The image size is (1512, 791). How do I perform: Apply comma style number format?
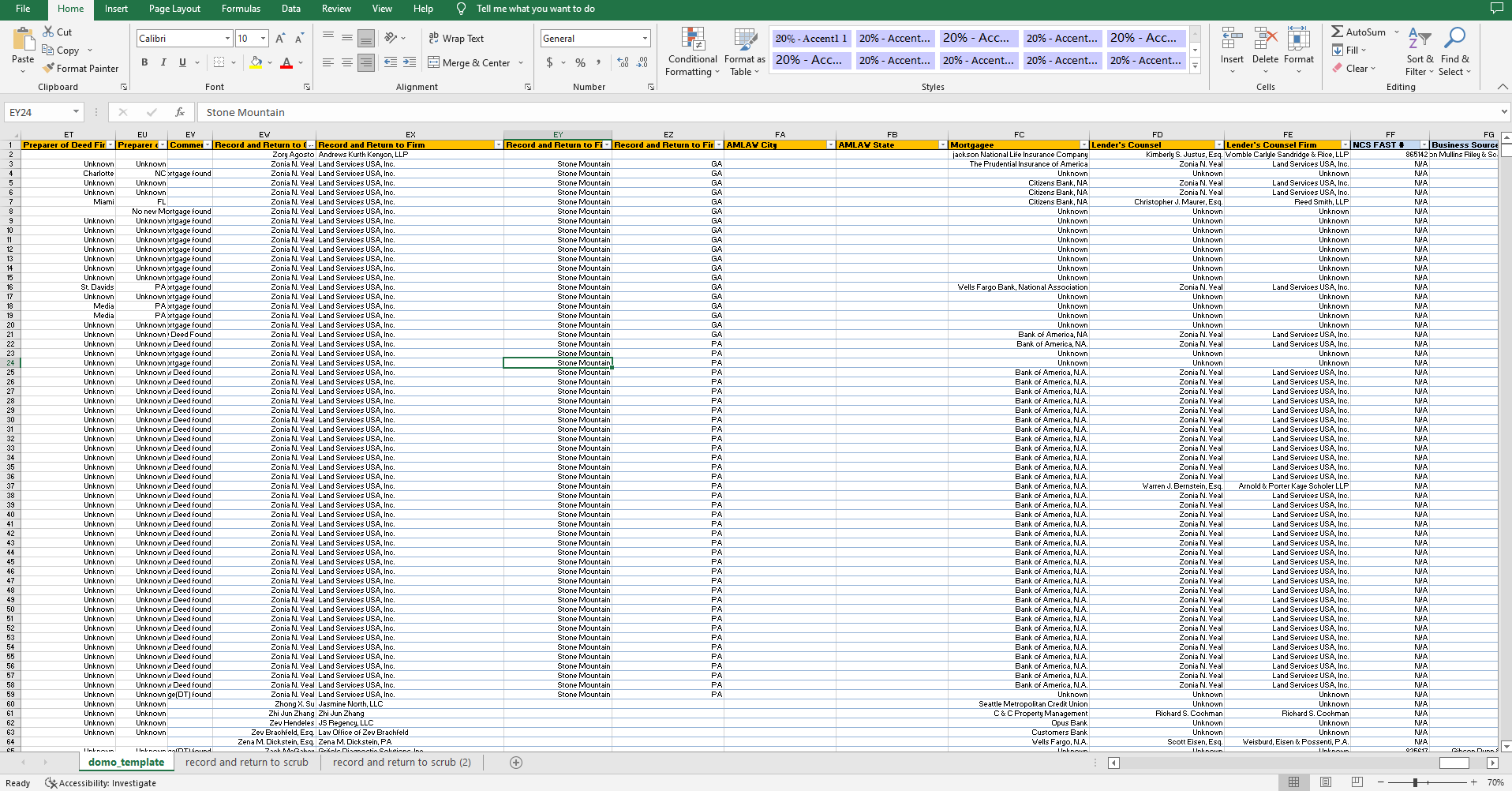click(599, 62)
